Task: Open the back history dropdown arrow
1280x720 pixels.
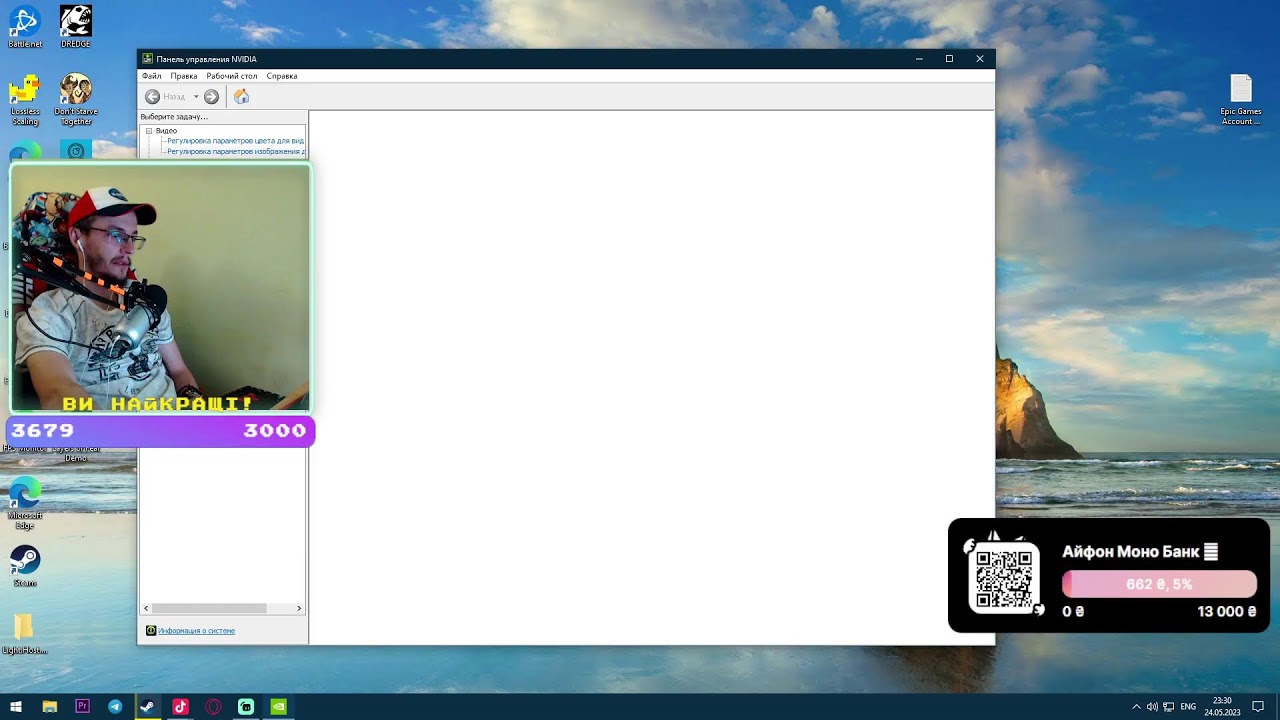Action: tap(196, 97)
